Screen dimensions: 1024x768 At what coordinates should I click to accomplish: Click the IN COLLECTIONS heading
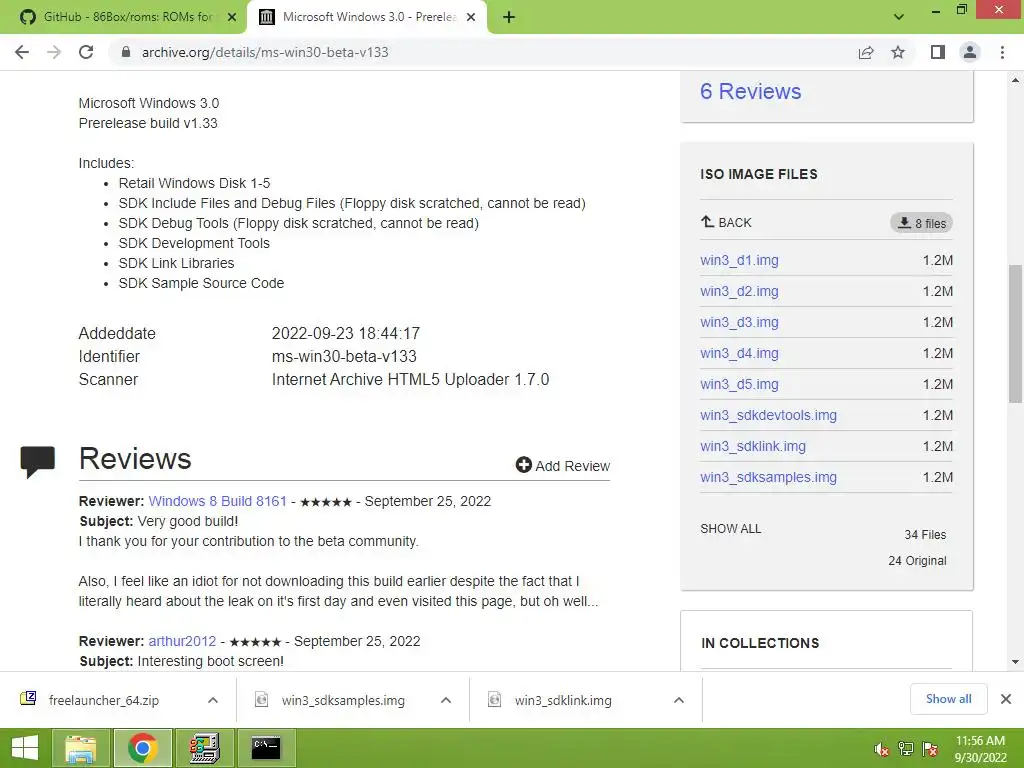click(760, 643)
